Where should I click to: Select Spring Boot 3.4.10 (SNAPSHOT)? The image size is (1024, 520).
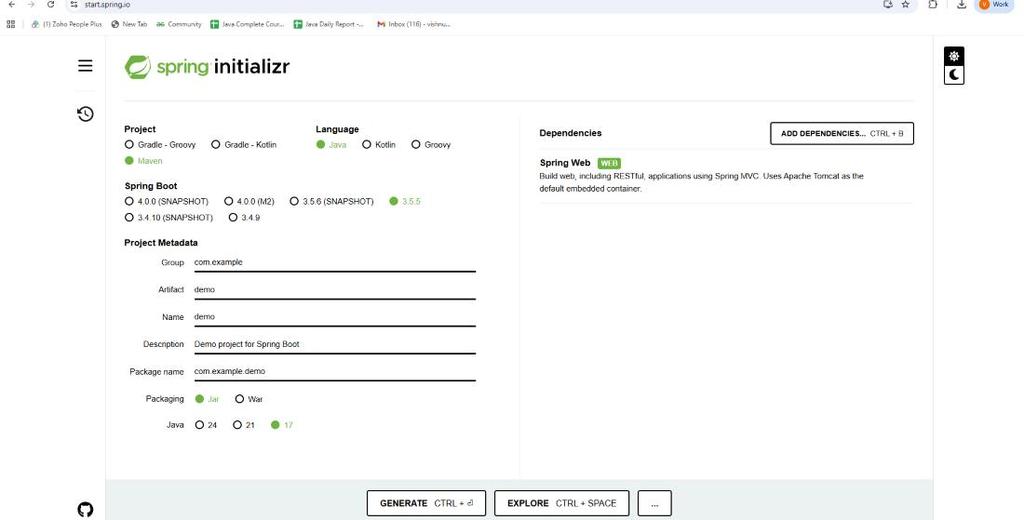click(168, 218)
